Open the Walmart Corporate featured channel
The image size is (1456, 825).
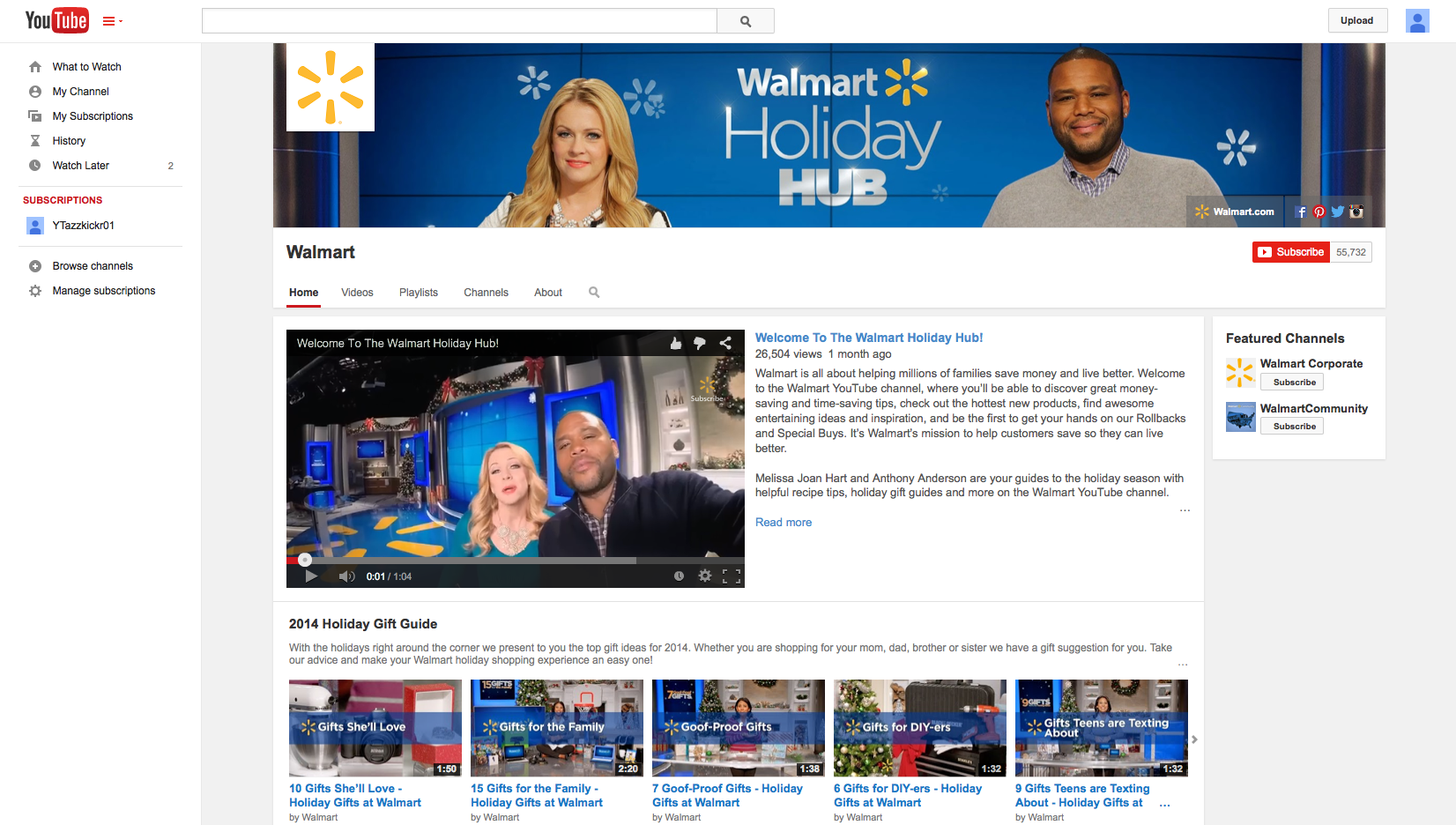[1311, 364]
